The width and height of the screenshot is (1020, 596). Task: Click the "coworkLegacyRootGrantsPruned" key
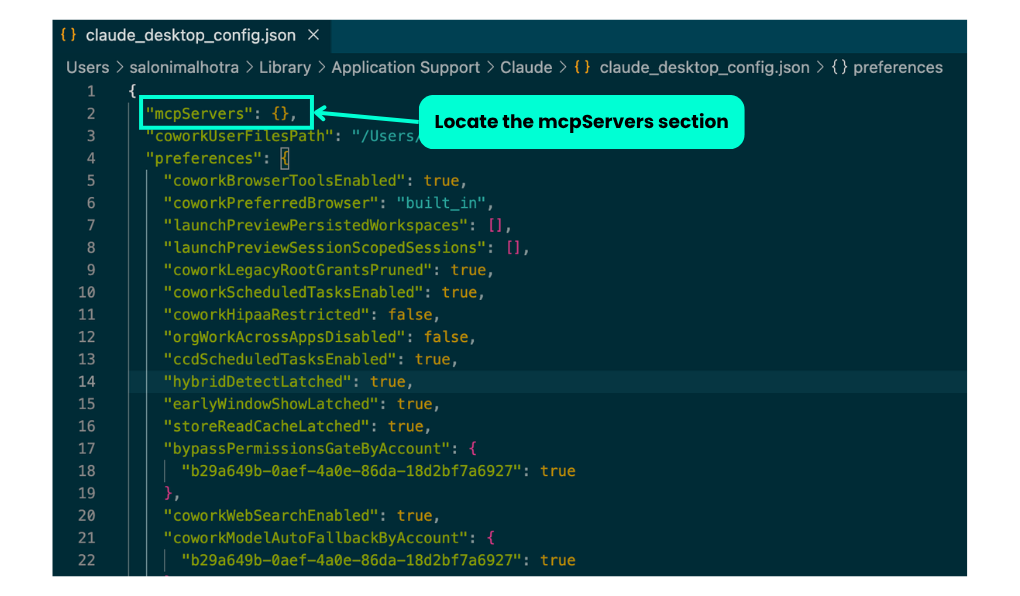[x=298, y=270]
